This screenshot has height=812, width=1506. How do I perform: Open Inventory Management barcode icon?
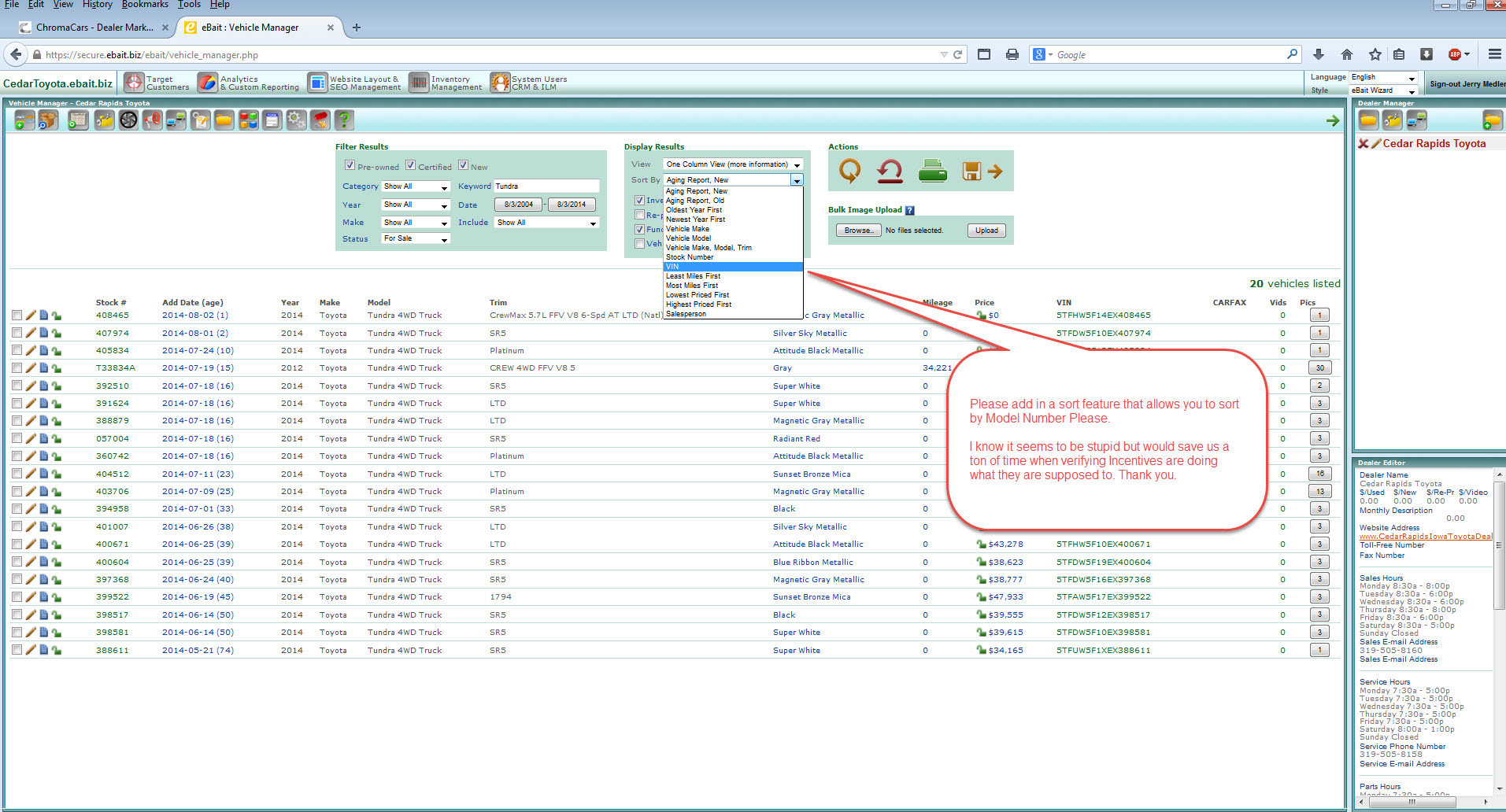click(x=419, y=83)
